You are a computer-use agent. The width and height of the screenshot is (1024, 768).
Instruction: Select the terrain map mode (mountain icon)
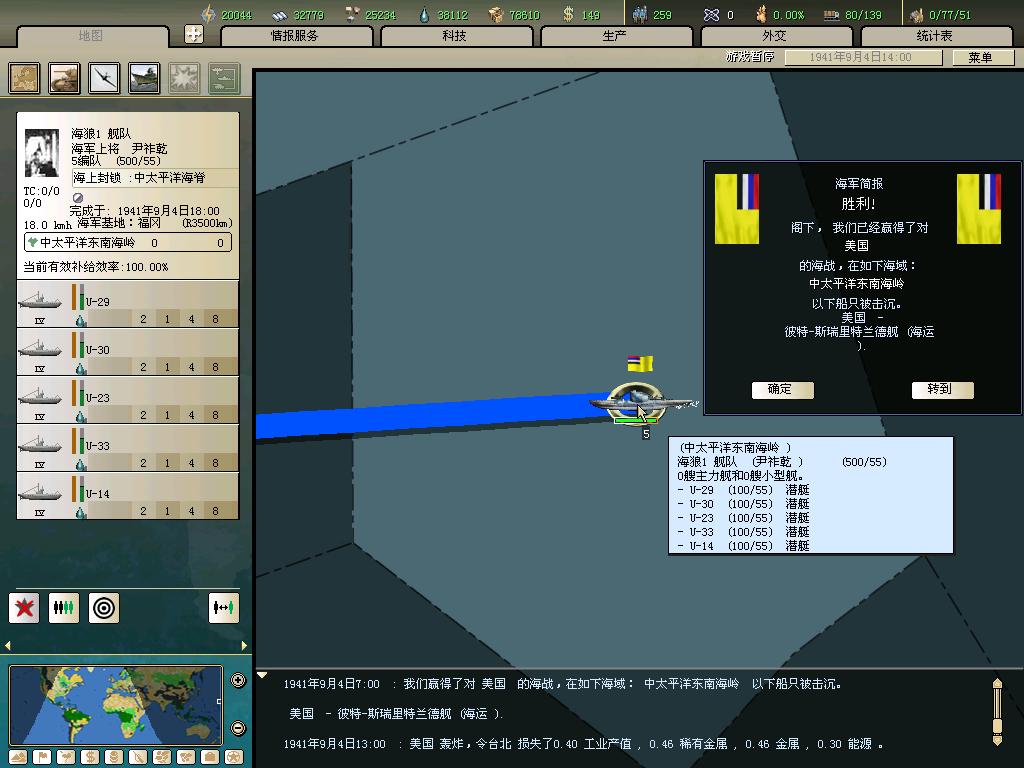18,757
